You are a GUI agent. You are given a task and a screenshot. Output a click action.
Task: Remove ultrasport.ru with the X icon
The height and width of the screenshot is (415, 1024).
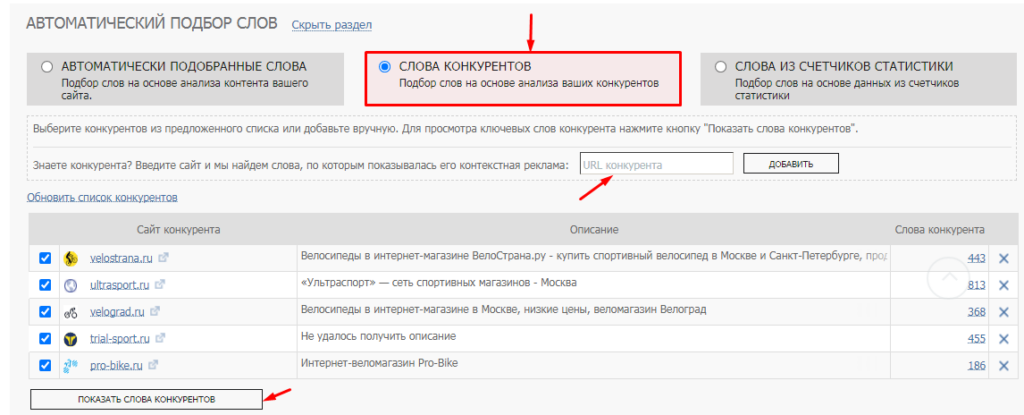click(x=1004, y=285)
